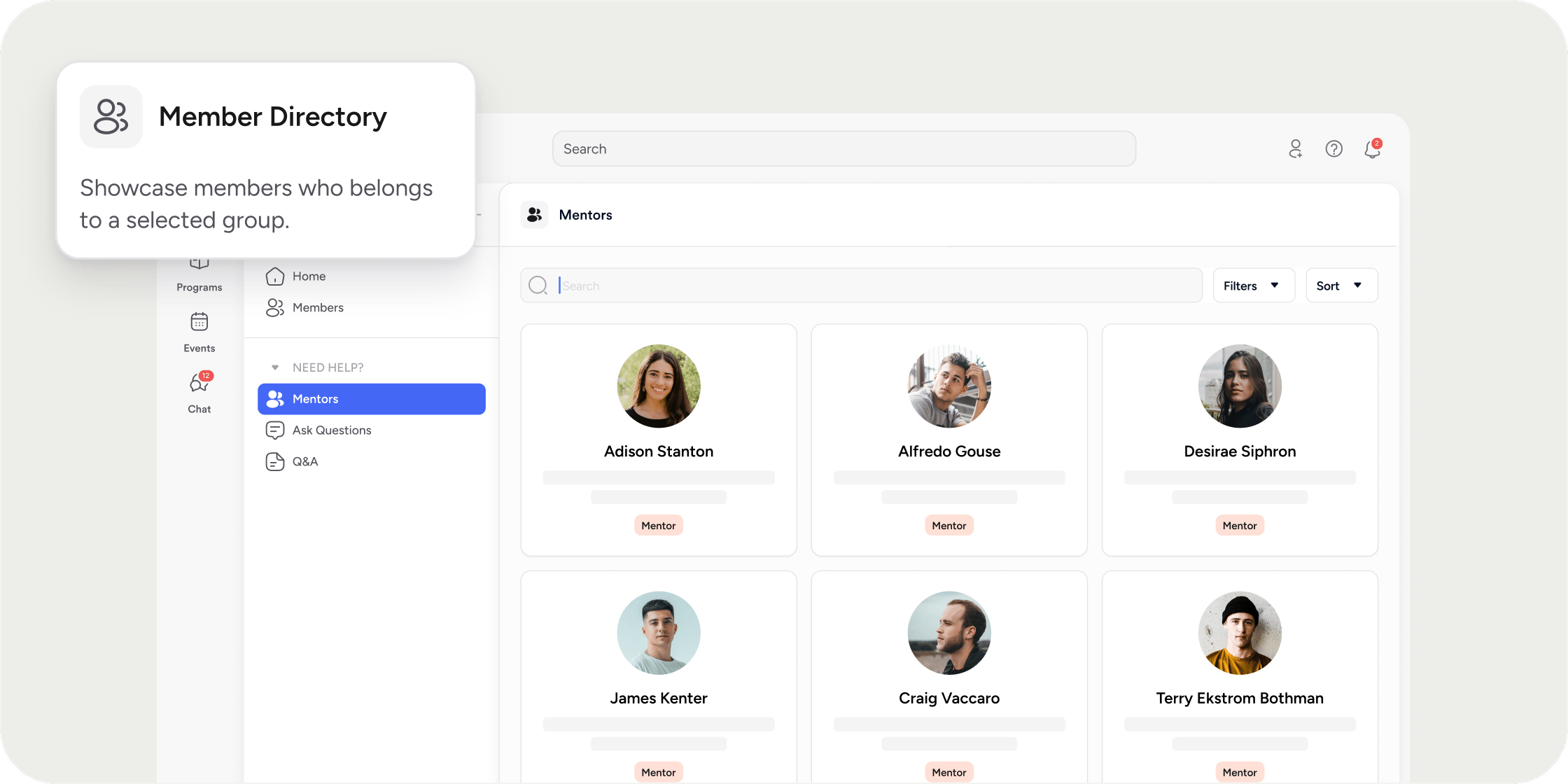Click the name Desirae Siphron

click(1240, 451)
